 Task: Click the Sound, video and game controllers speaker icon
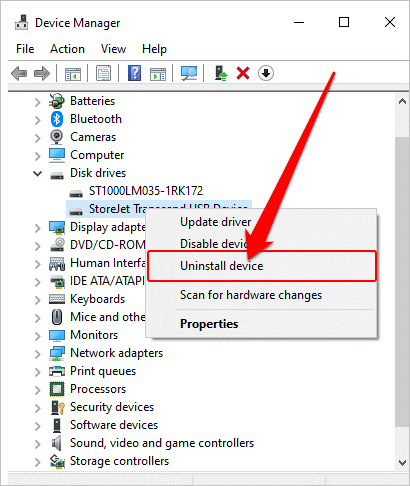[x=57, y=443]
